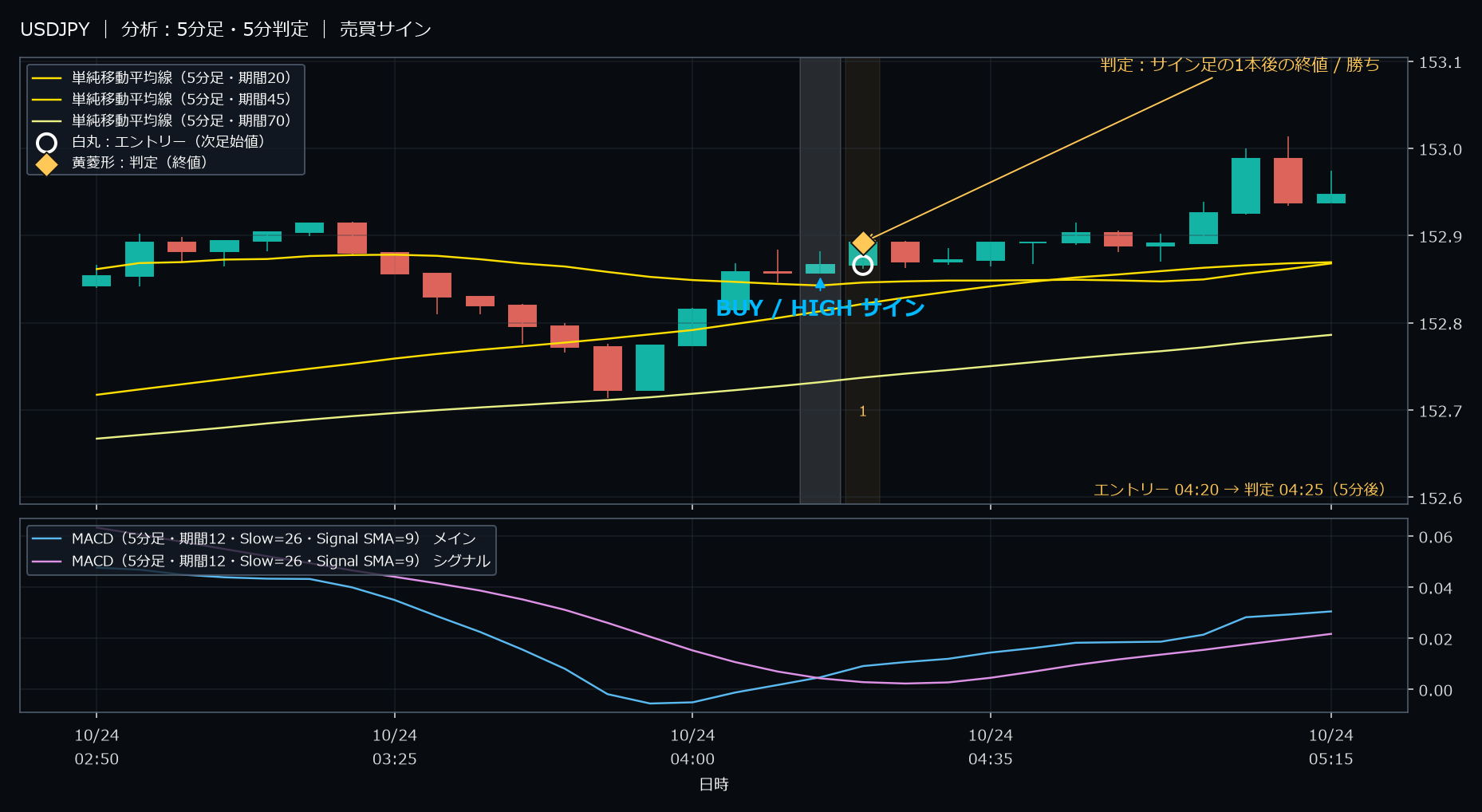Click legend entry '単純移動平均線（5分足・期間20）'
Screen dimensions: 1482x812
pos(162,77)
